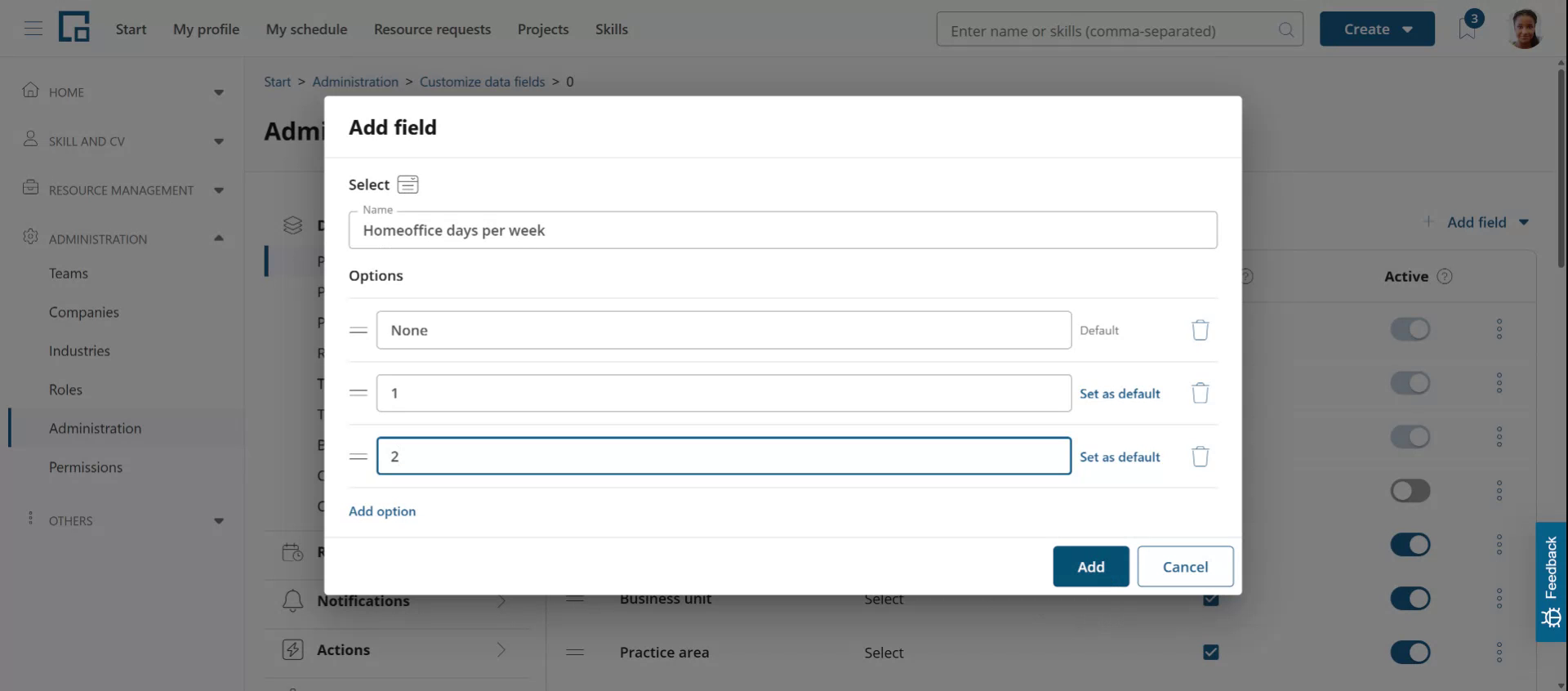Uncheck the Business unit checkbox
This screenshot has width=1568, height=691.
1211,600
